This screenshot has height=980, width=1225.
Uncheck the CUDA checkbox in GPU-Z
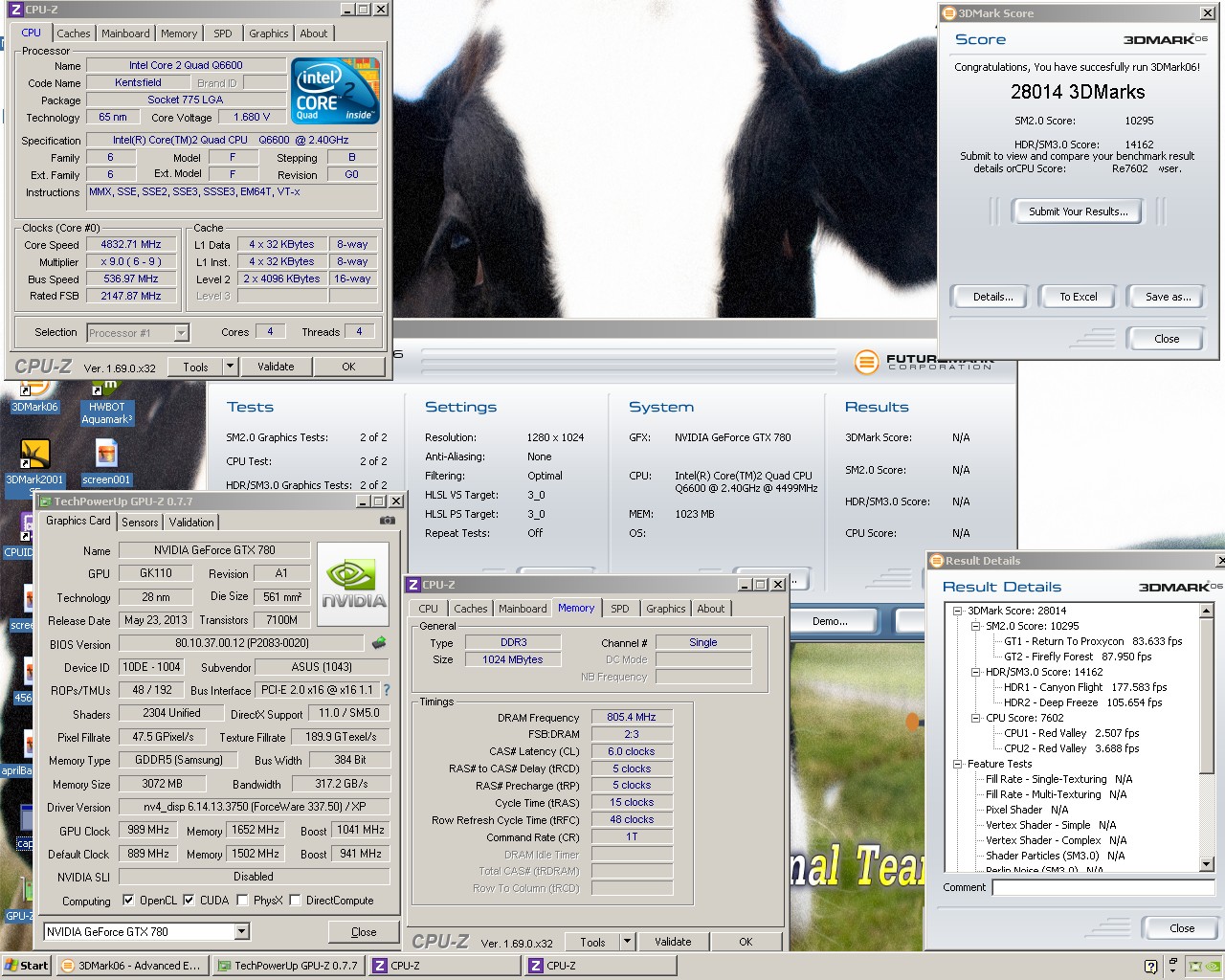[189, 901]
